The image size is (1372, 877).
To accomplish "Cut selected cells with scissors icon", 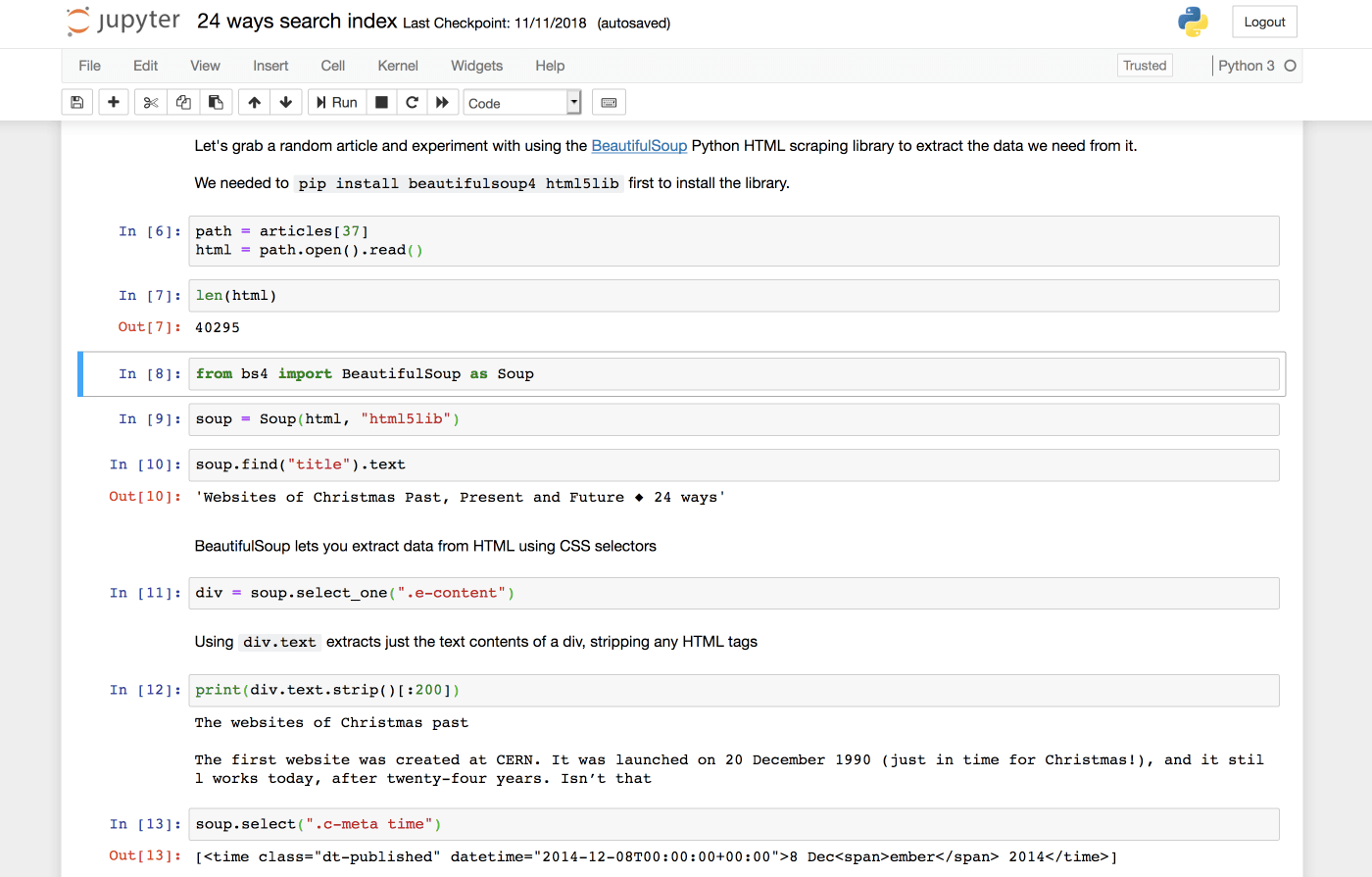I will 151,102.
